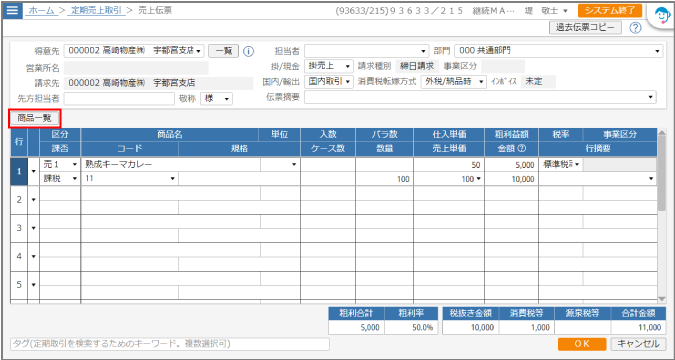Image resolution: width=675 pixels, height=360 pixels.
Task: Show customer info icon next to 一覧
Action: click(x=248, y=51)
